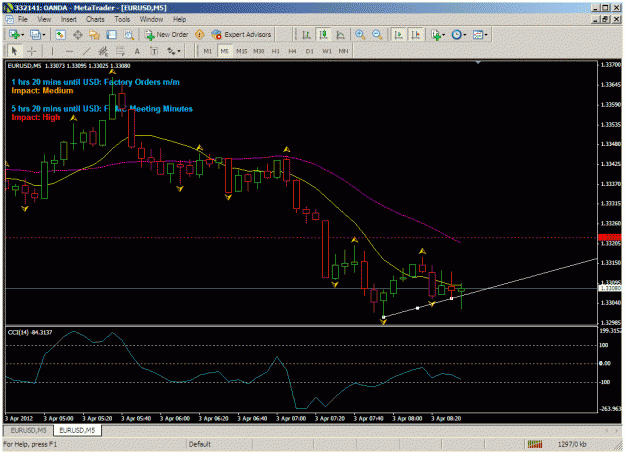Image resolution: width=625 pixels, height=452 pixels.
Task: Click the 'Impact: High' label
Action: (x=36, y=117)
